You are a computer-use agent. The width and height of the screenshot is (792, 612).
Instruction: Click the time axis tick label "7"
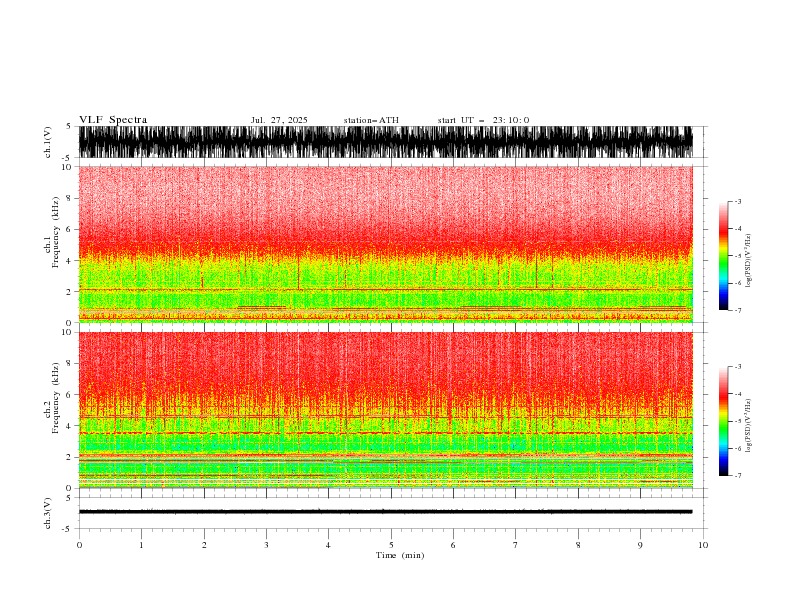516,545
